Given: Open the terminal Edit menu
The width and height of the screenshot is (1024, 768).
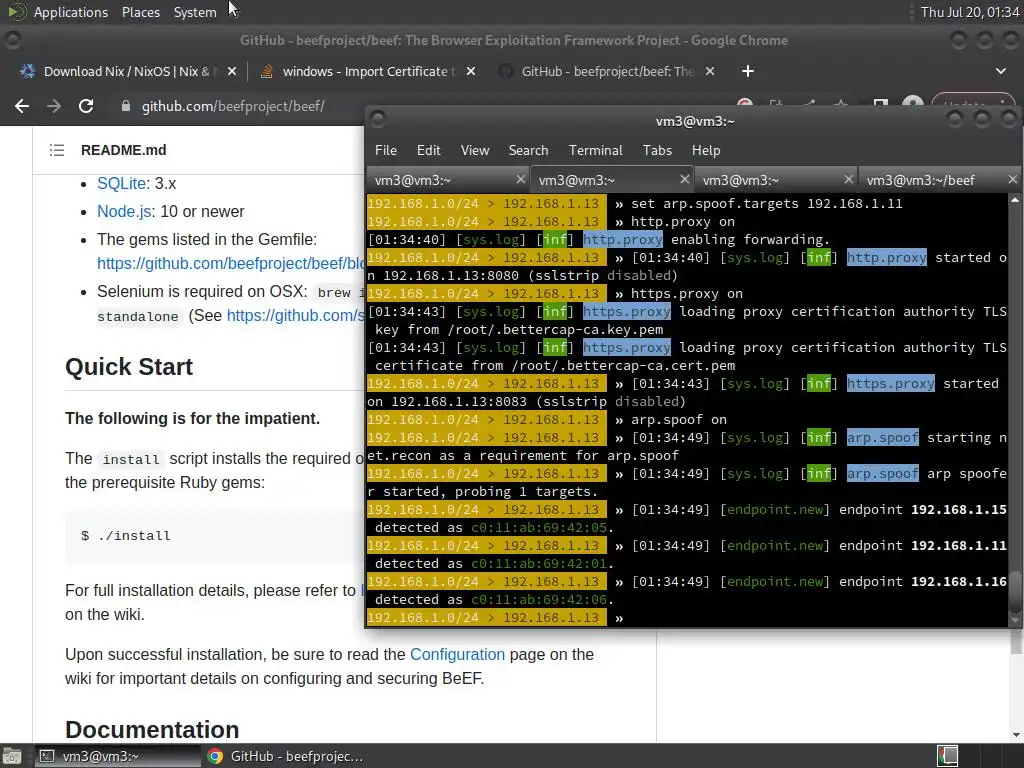Looking at the screenshot, I should 428,150.
